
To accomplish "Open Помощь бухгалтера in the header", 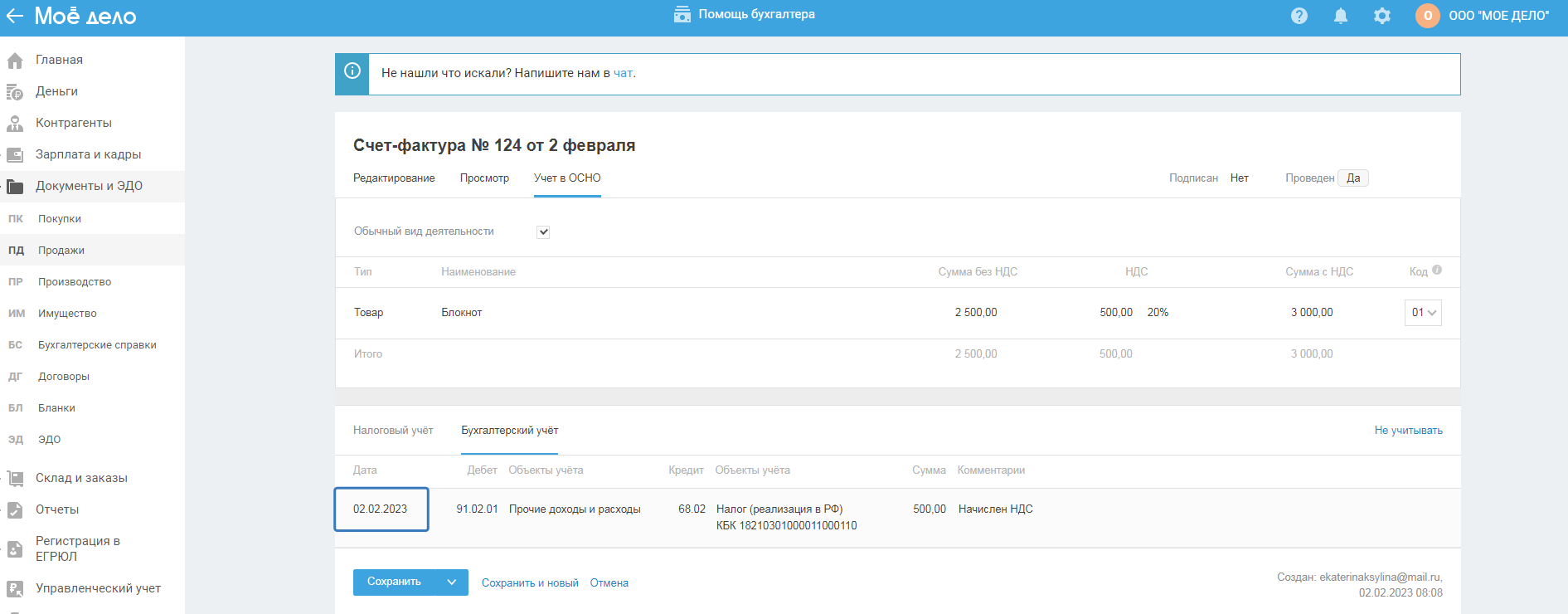I will pyautogui.click(x=745, y=15).
